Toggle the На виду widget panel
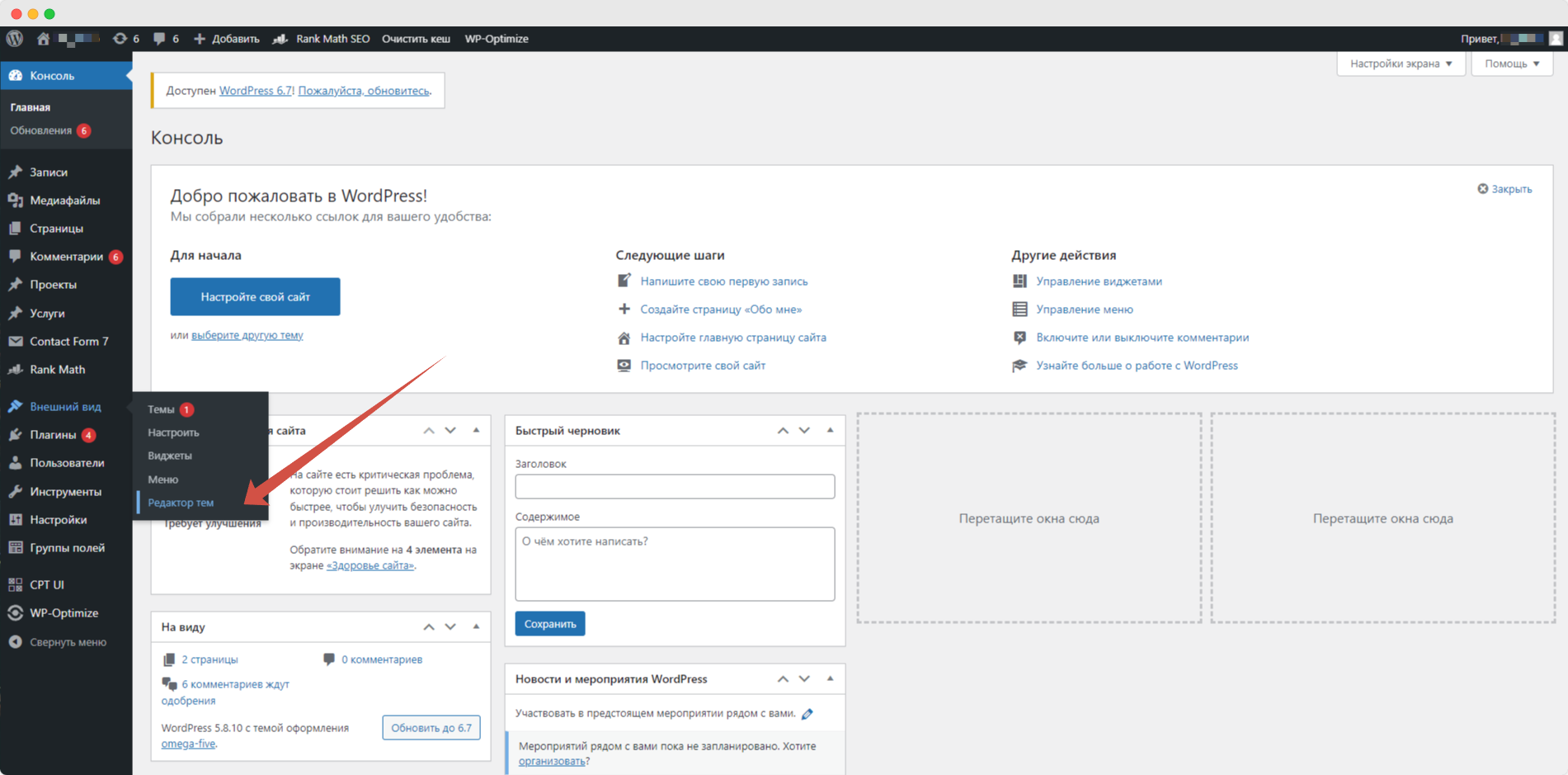This screenshot has width=1568, height=775. click(476, 626)
